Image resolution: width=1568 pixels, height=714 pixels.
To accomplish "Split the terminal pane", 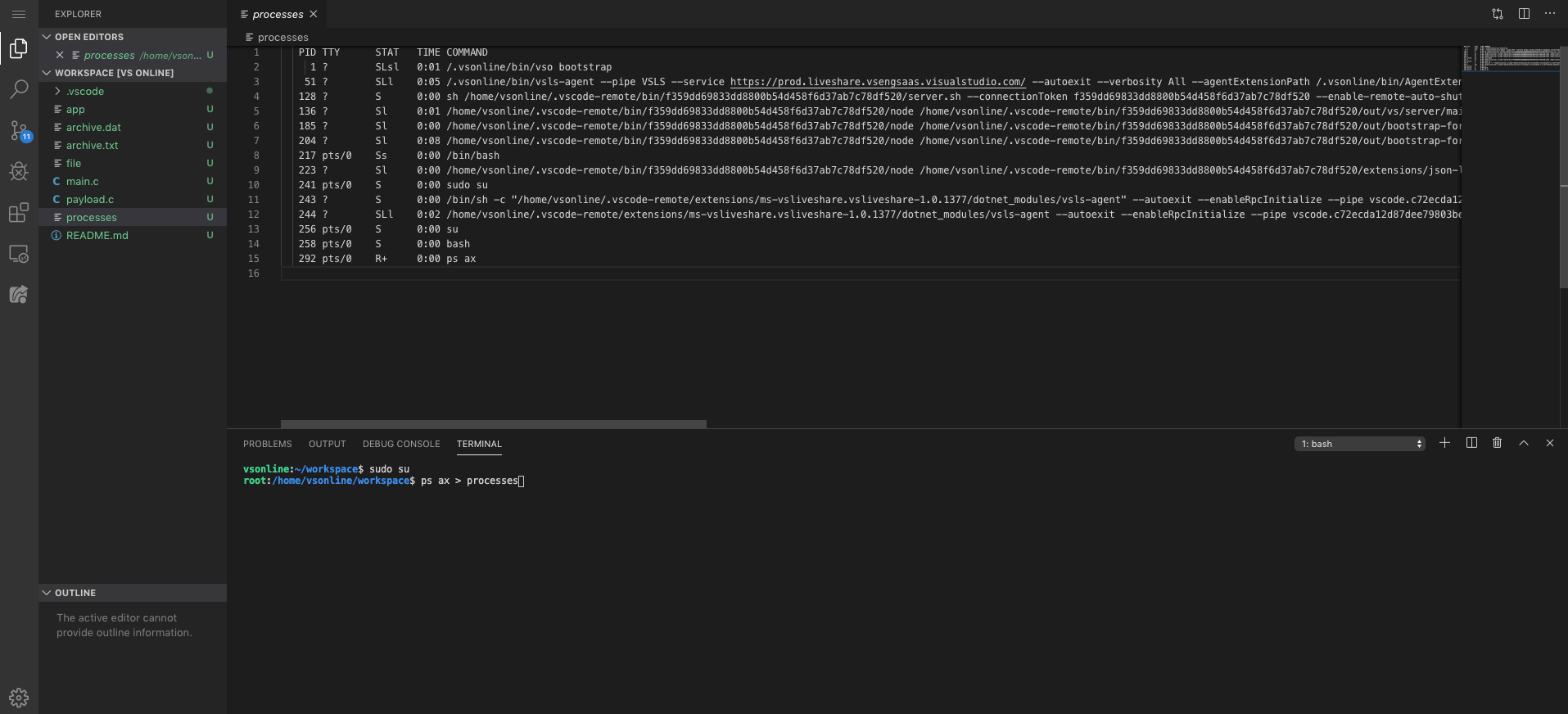I will (x=1471, y=443).
